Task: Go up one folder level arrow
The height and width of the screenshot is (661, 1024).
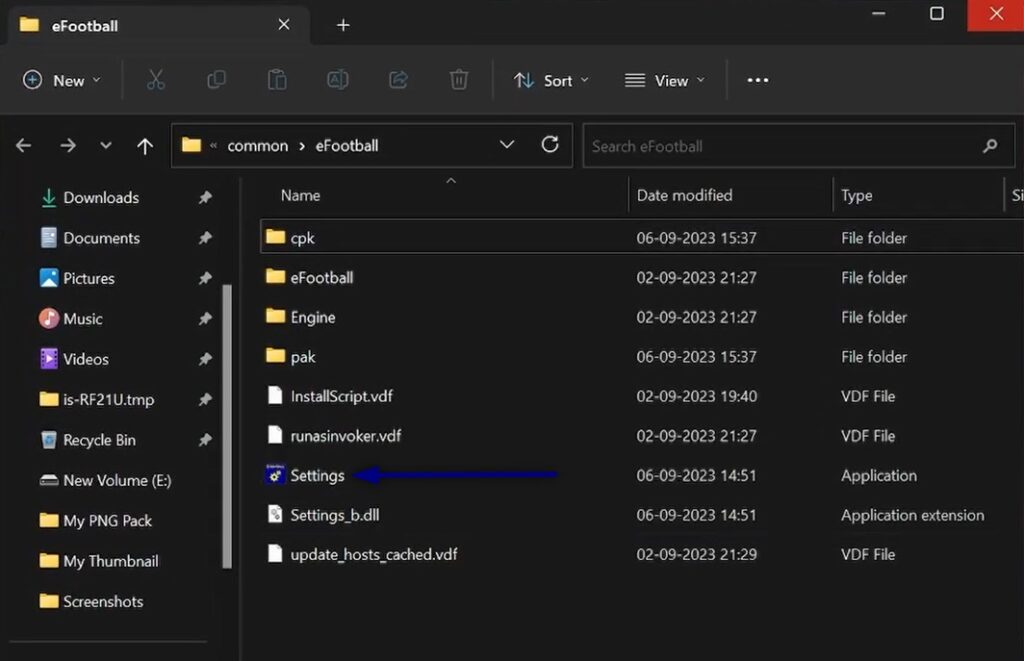Action: 145,146
